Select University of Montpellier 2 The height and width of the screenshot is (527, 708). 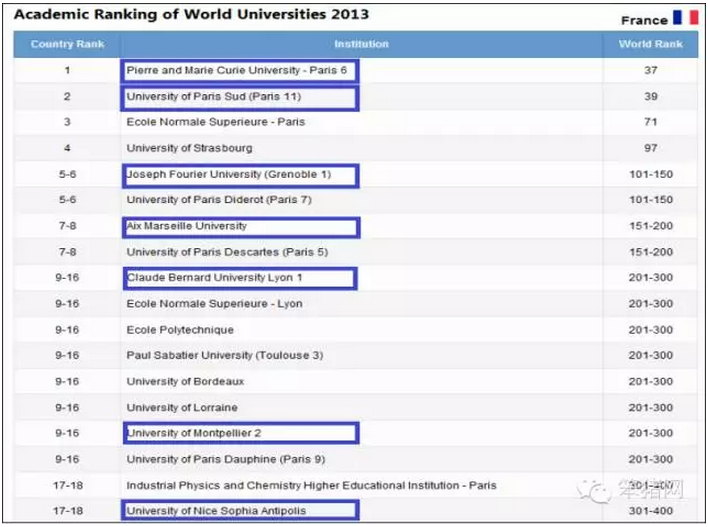point(194,433)
